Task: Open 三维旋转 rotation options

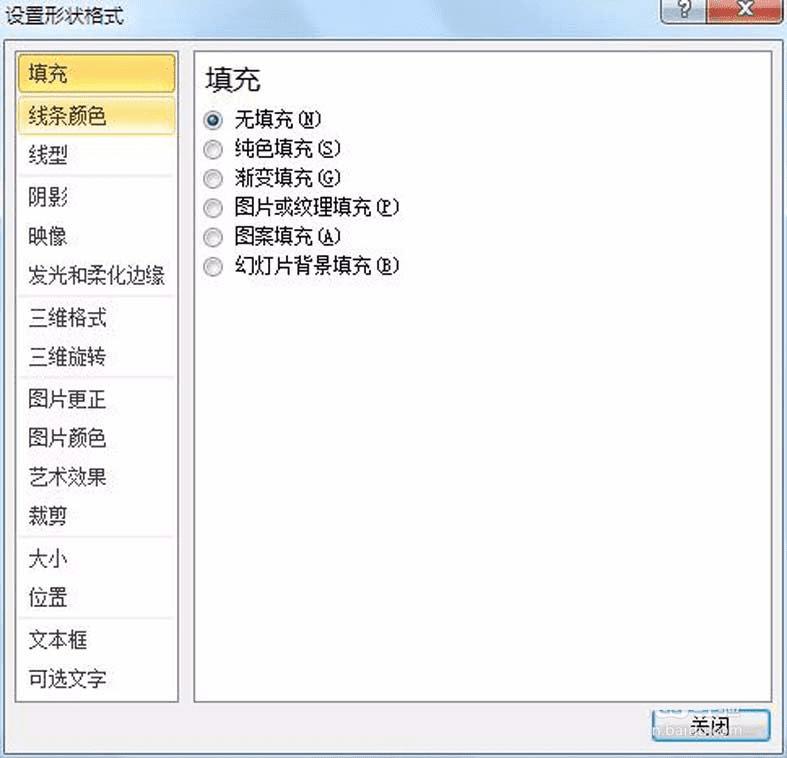Action: [96, 356]
